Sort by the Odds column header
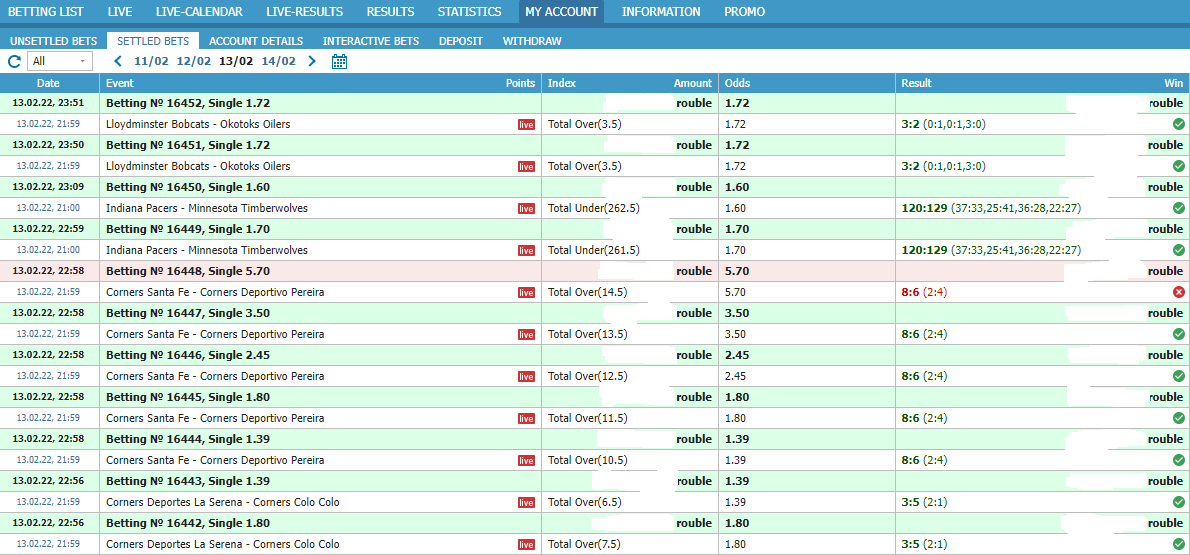1190x555 pixels. [x=737, y=83]
